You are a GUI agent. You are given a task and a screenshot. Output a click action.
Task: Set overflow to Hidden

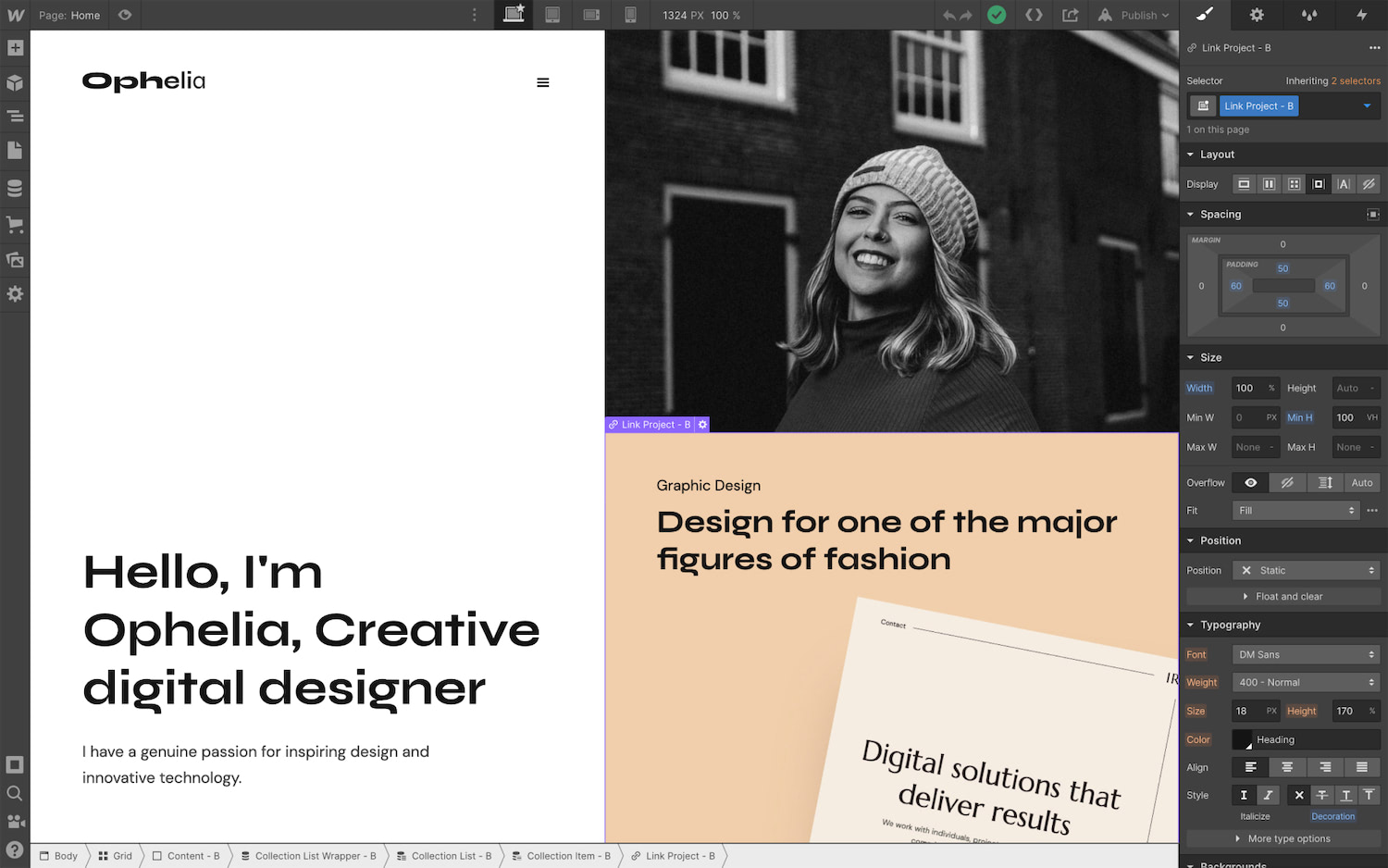point(1287,483)
